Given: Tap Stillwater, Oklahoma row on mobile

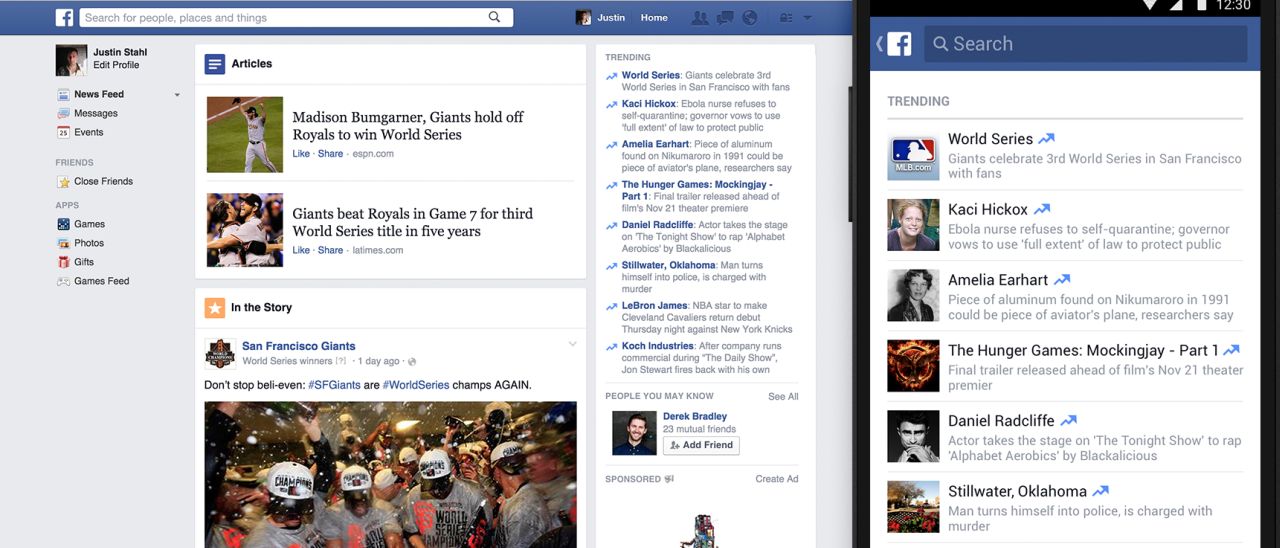Looking at the screenshot, I should (x=1065, y=507).
